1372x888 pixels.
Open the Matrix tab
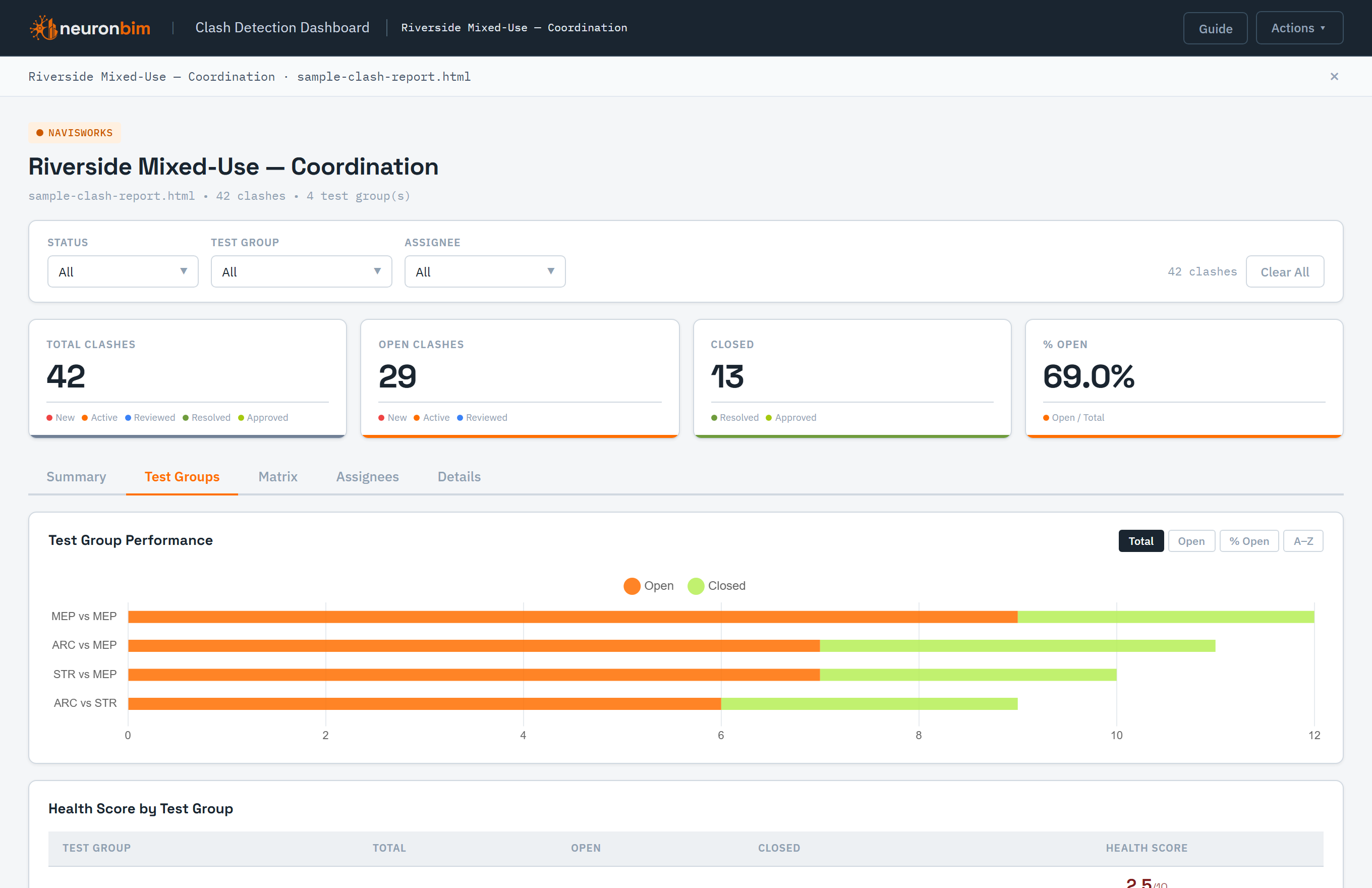click(278, 477)
